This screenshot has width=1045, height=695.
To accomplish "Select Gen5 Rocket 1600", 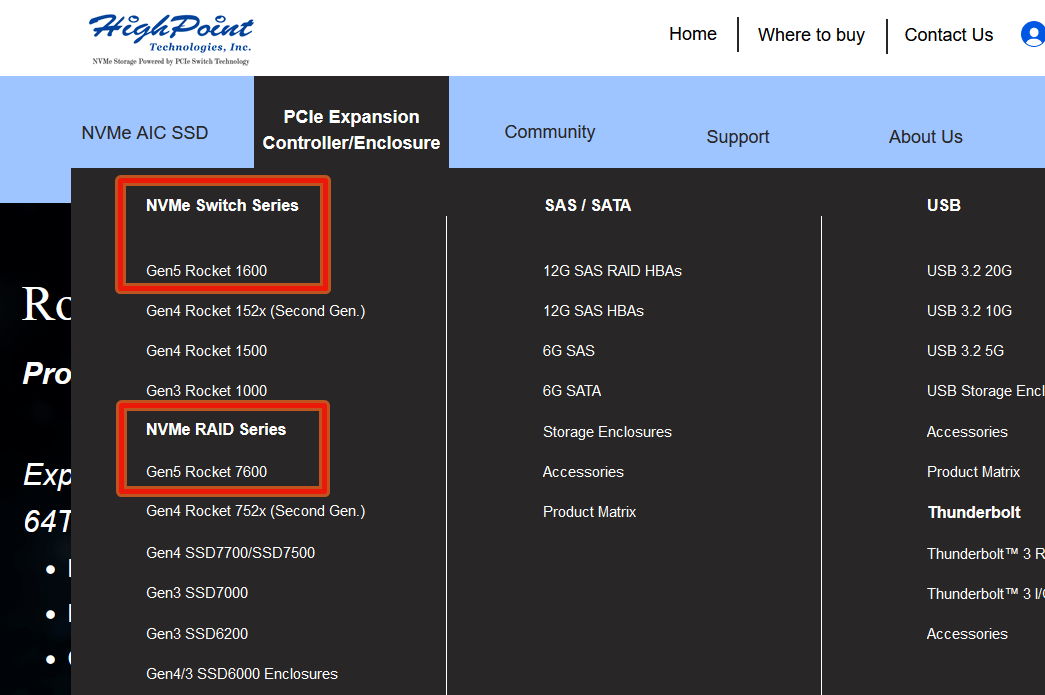I will tap(207, 271).
